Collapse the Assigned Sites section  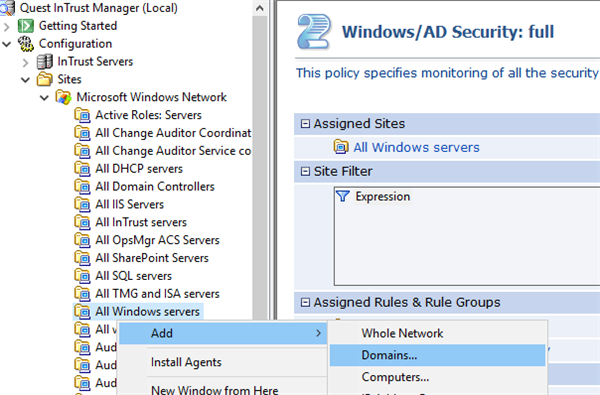pos(305,124)
